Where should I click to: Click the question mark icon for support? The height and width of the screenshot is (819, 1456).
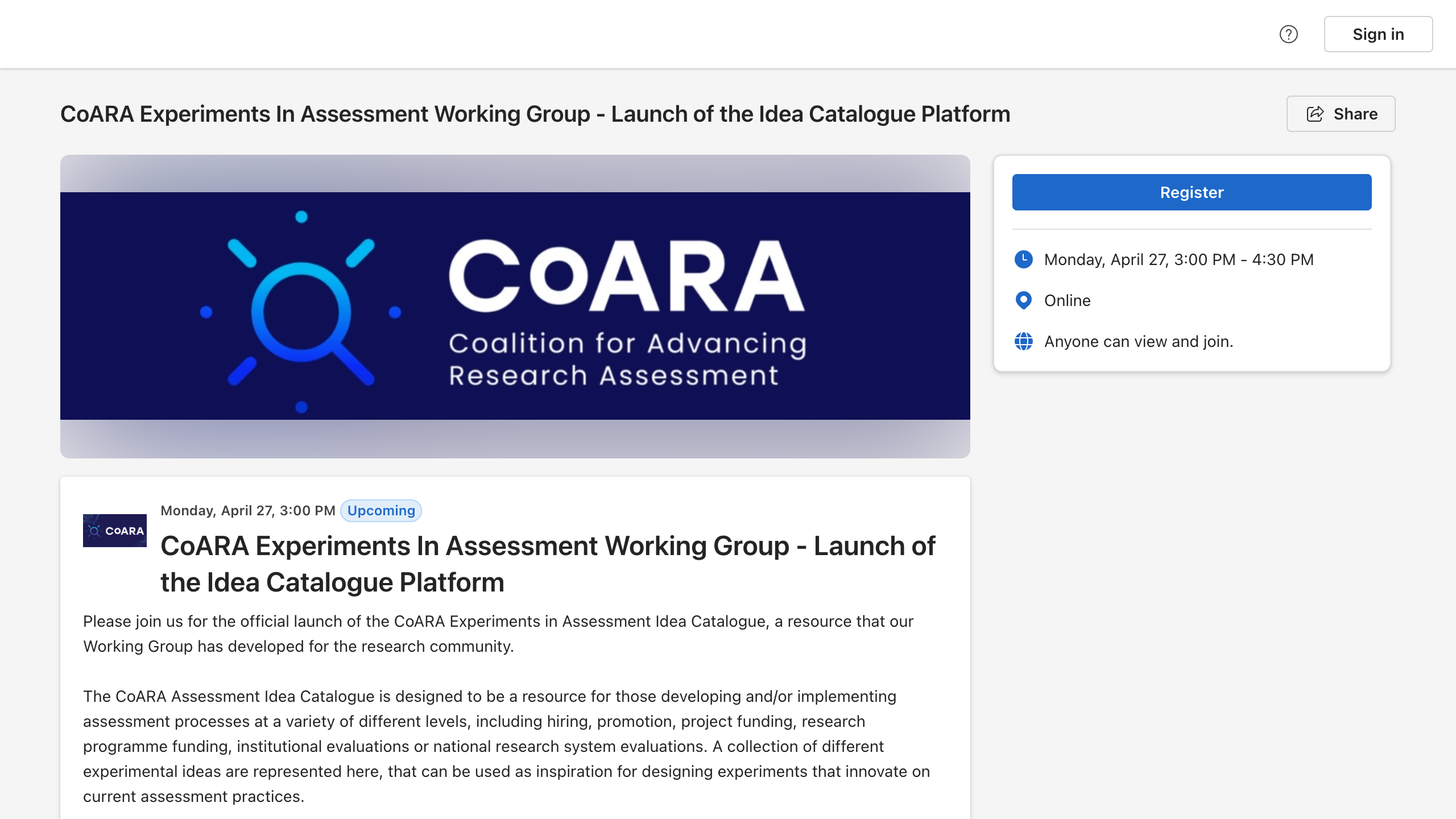(1289, 34)
